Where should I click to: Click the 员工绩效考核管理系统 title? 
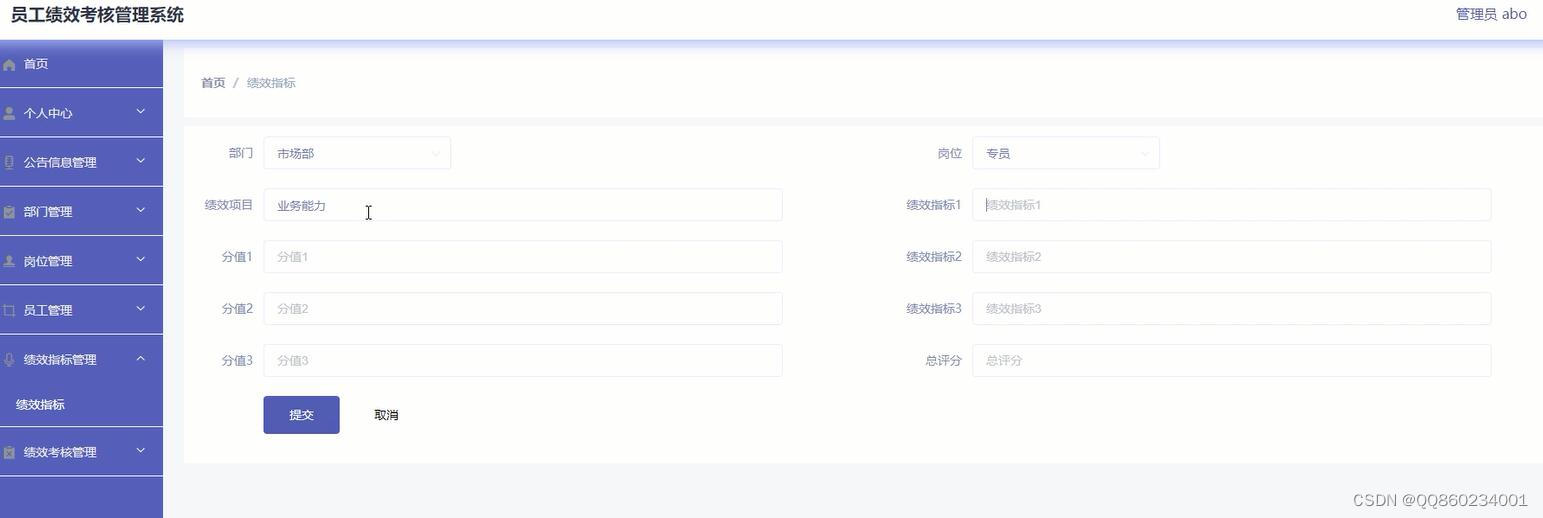(x=97, y=15)
